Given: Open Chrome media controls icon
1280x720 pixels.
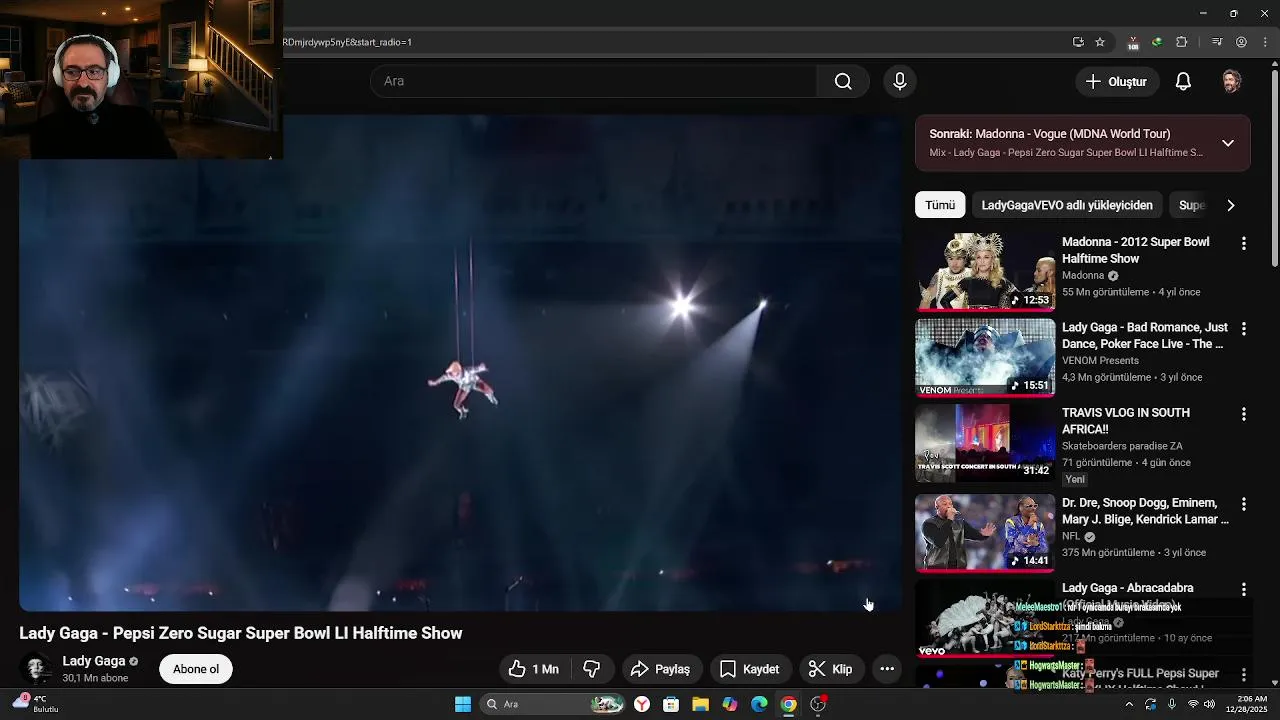Looking at the screenshot, I should pyautogui.click(x=1217, y=42).
